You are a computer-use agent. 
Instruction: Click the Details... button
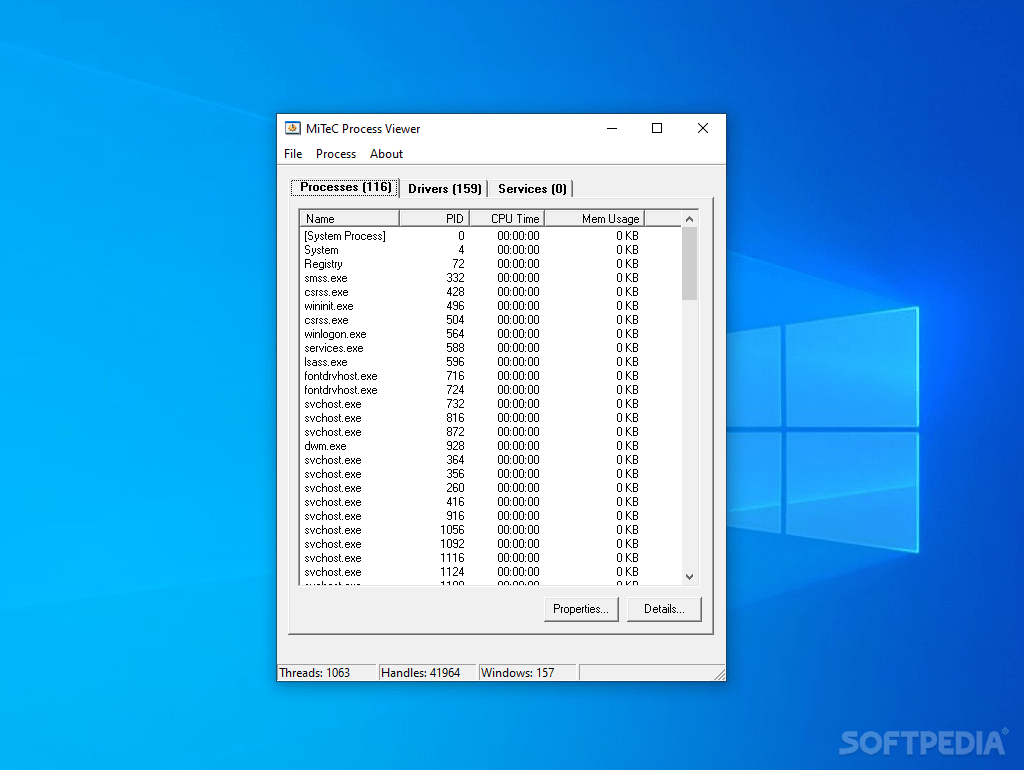[664, 608]
